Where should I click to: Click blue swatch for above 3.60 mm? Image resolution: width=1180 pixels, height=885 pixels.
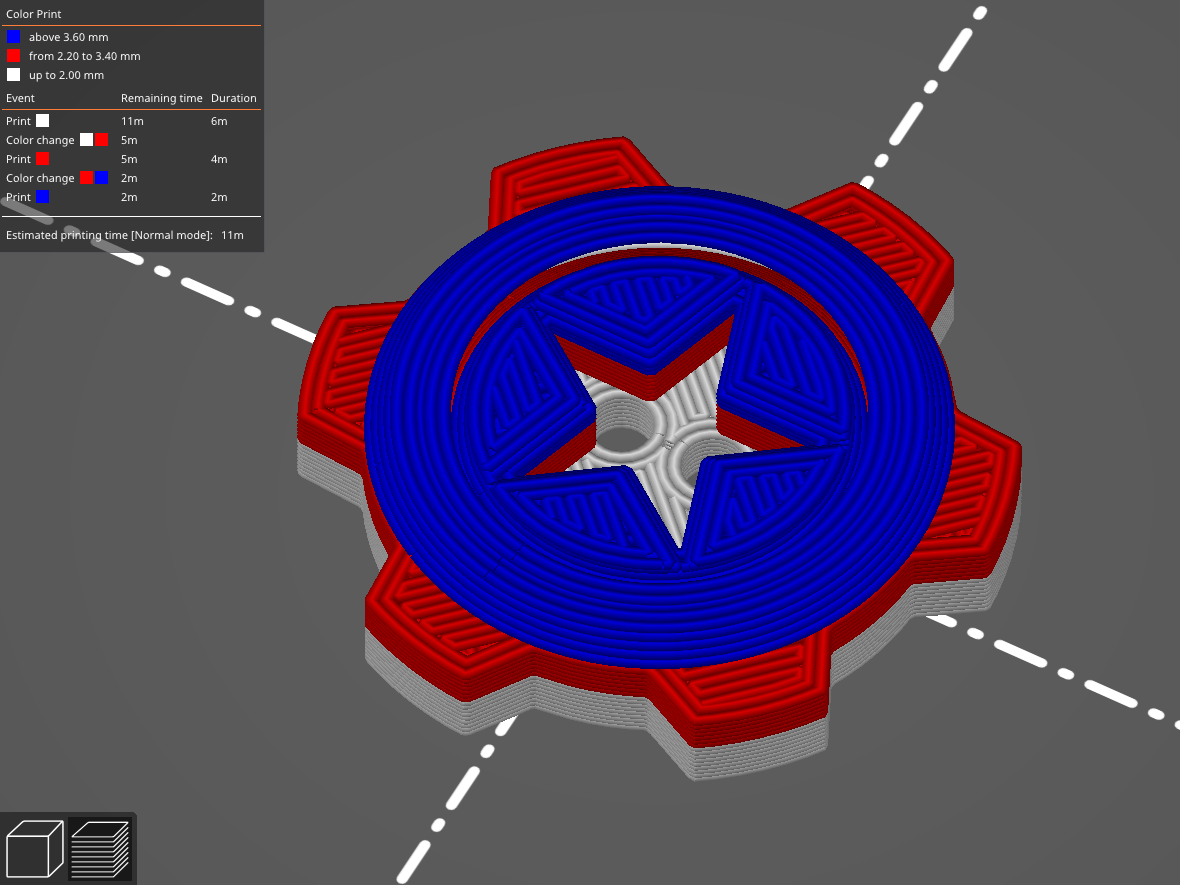14,37
